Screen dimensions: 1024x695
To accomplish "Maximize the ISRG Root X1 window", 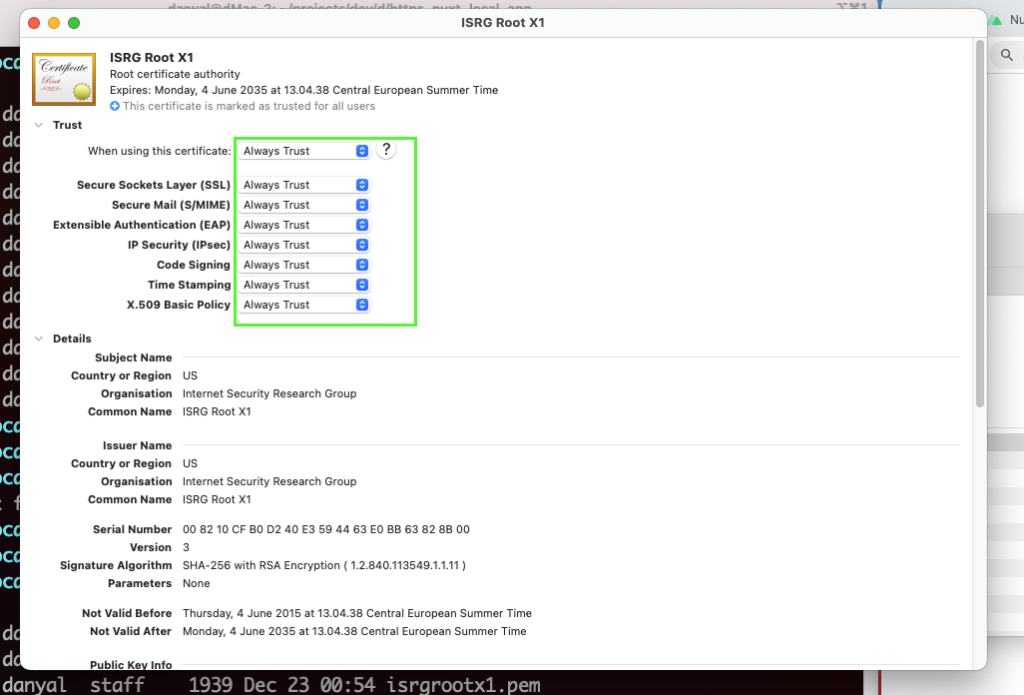I will (x=74, y=23).
